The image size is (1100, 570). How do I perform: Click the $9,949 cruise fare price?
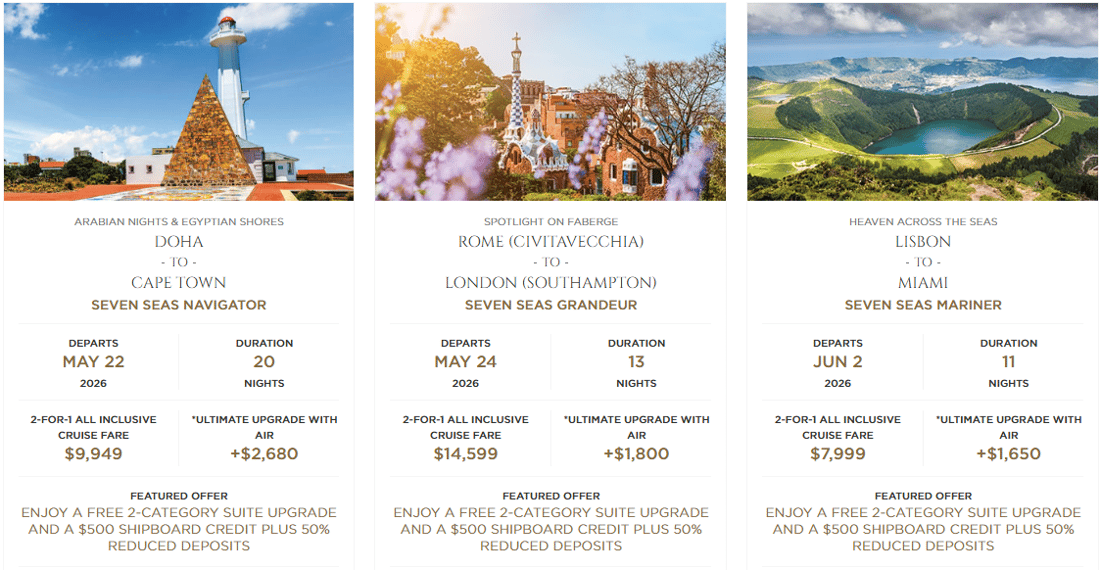pos(93,454)
